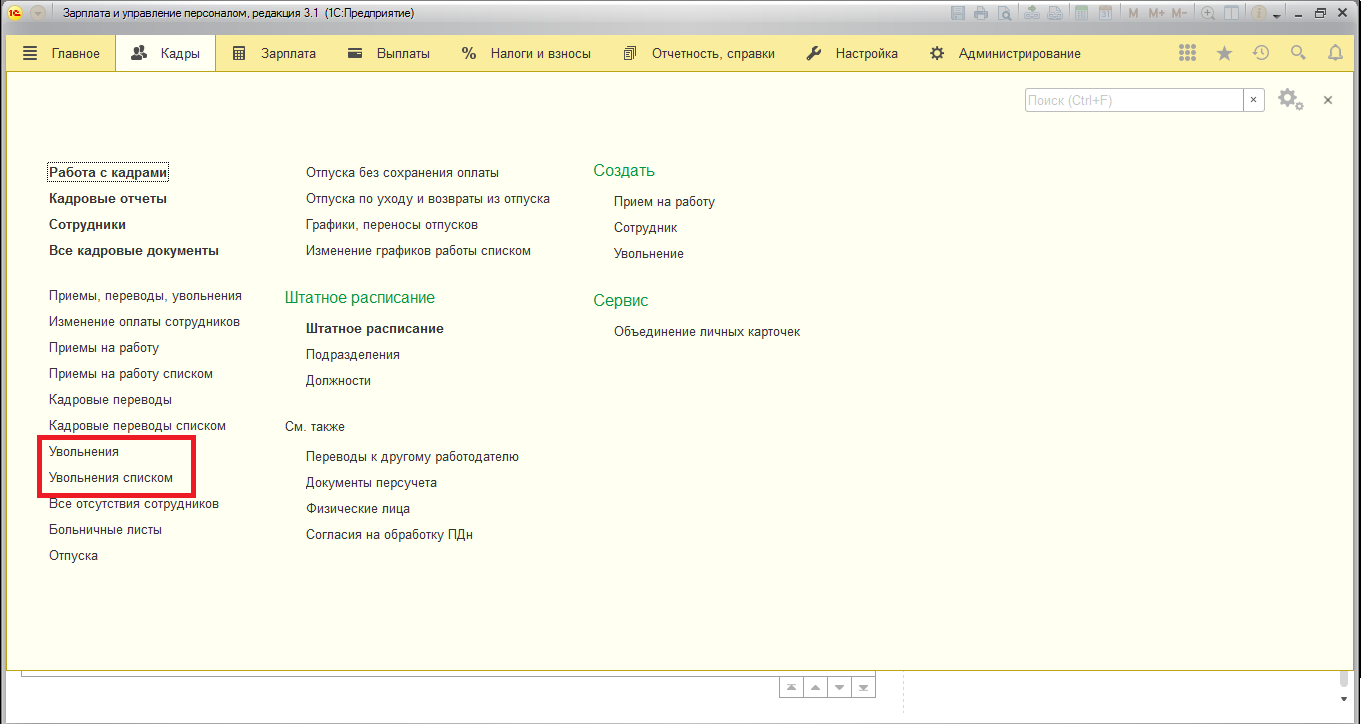Open Документы персучета
1362x724 pixels.
(371, 482)
